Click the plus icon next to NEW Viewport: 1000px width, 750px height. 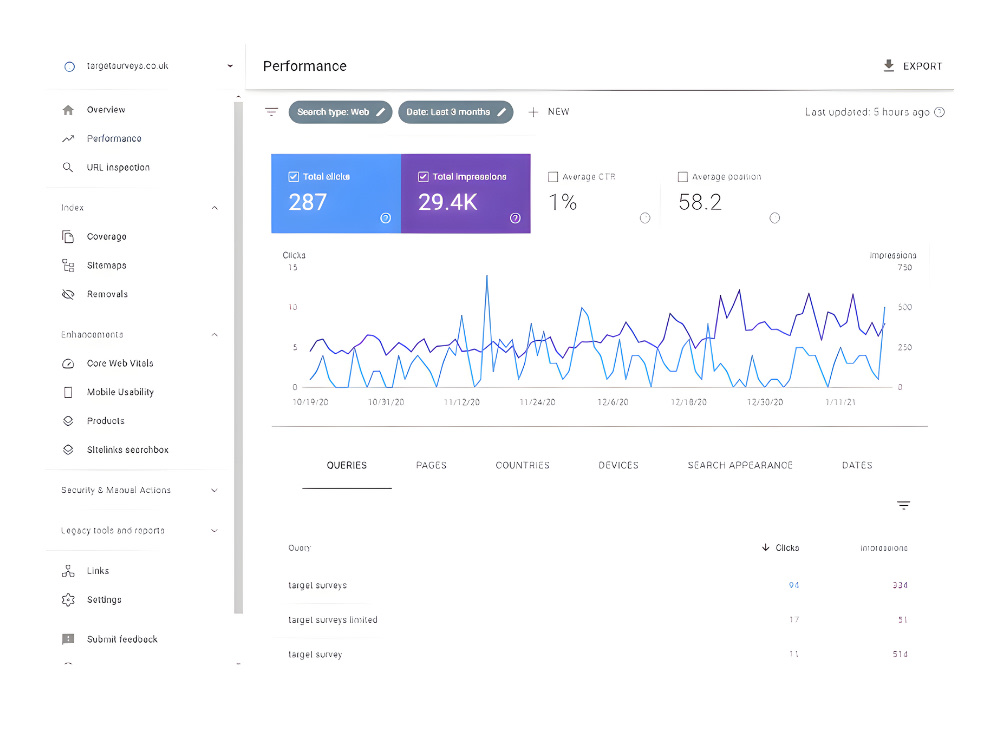point(533,112)
